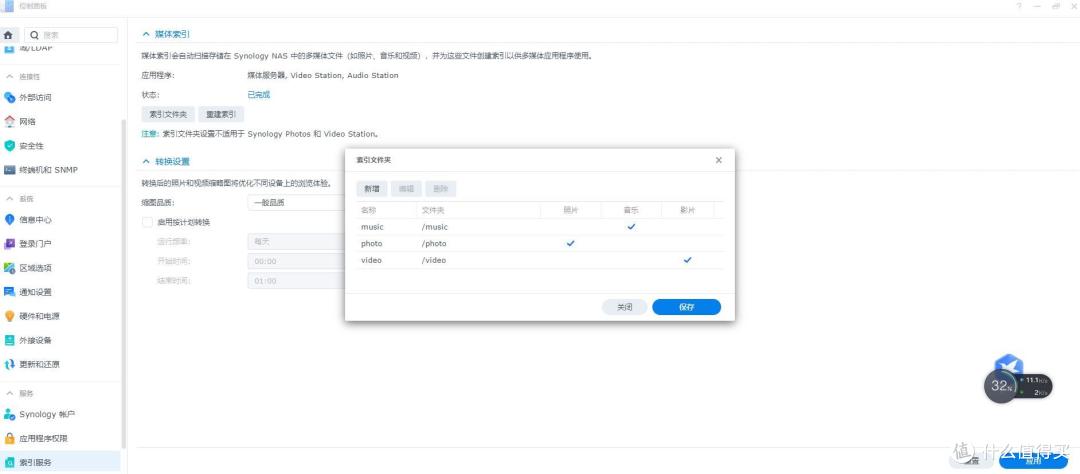Viewport: 1080px width, 474px height.
Task: Click the 影片 column header
Action: 687,210
